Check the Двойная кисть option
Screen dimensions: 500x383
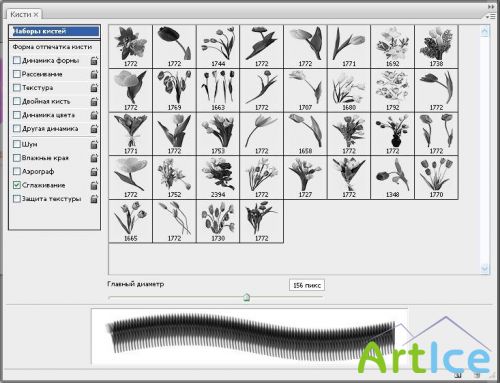17,101
